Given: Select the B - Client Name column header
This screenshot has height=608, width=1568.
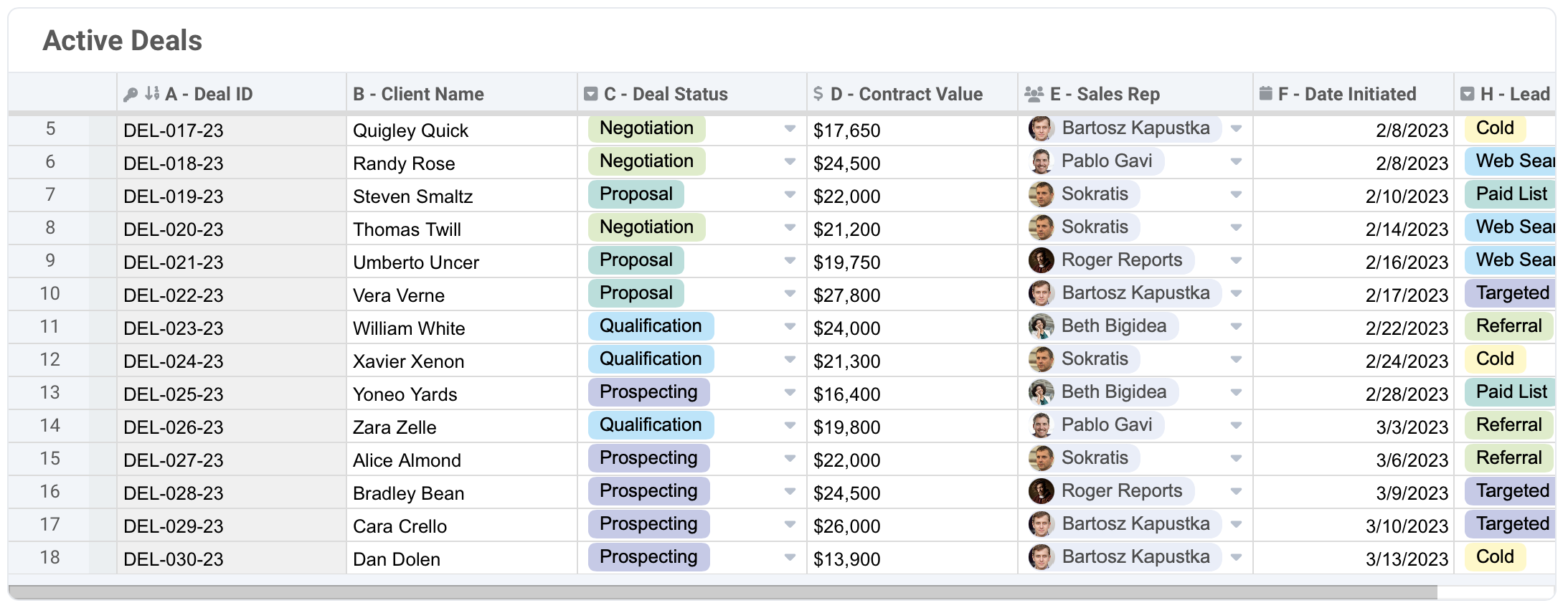Looking at the screenshot, I should (418, 94).
